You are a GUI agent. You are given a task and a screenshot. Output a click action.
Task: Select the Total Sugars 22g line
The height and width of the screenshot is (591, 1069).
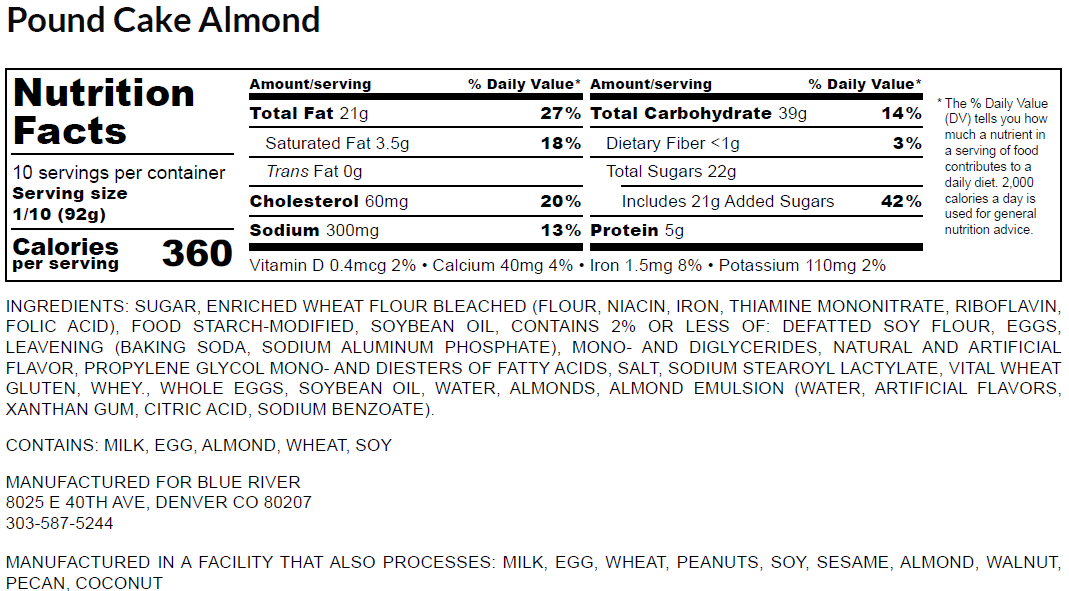click(x=671, y=172)
